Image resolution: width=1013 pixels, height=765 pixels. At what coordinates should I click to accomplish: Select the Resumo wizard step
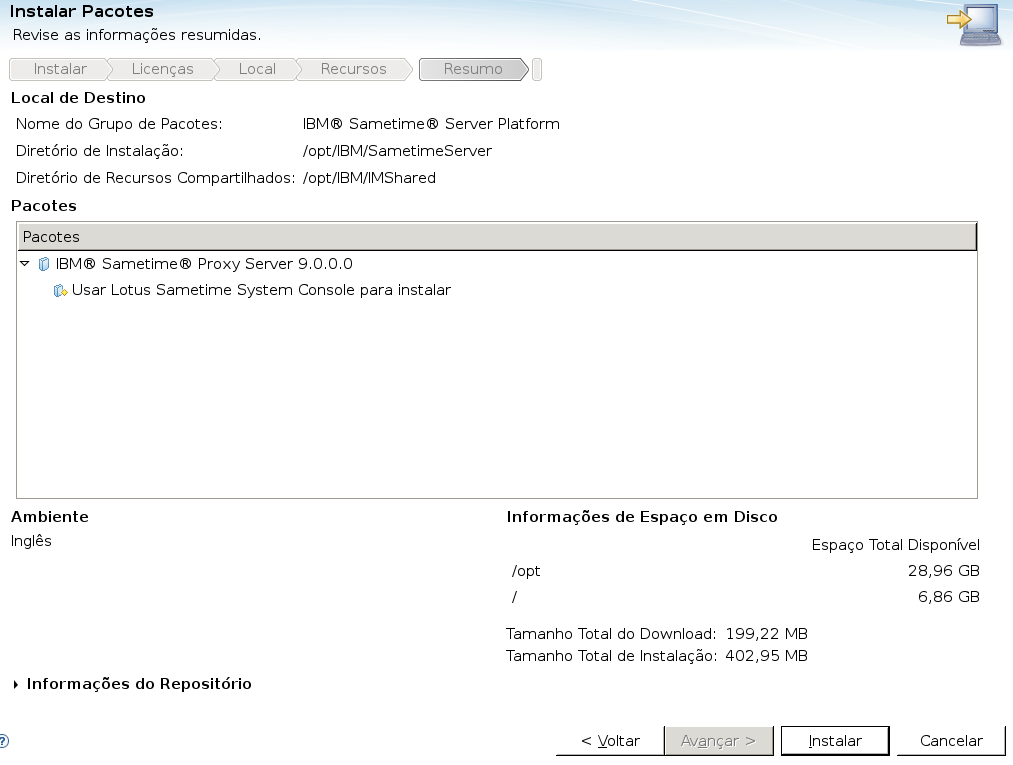click(x=473, y=69)
